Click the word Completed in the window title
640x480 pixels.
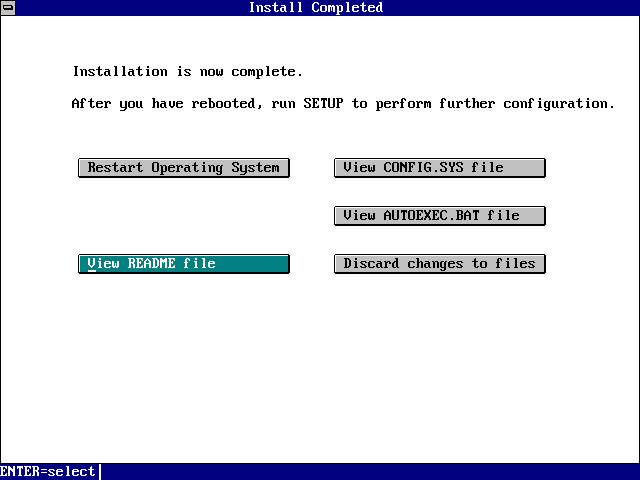point(347,8)
